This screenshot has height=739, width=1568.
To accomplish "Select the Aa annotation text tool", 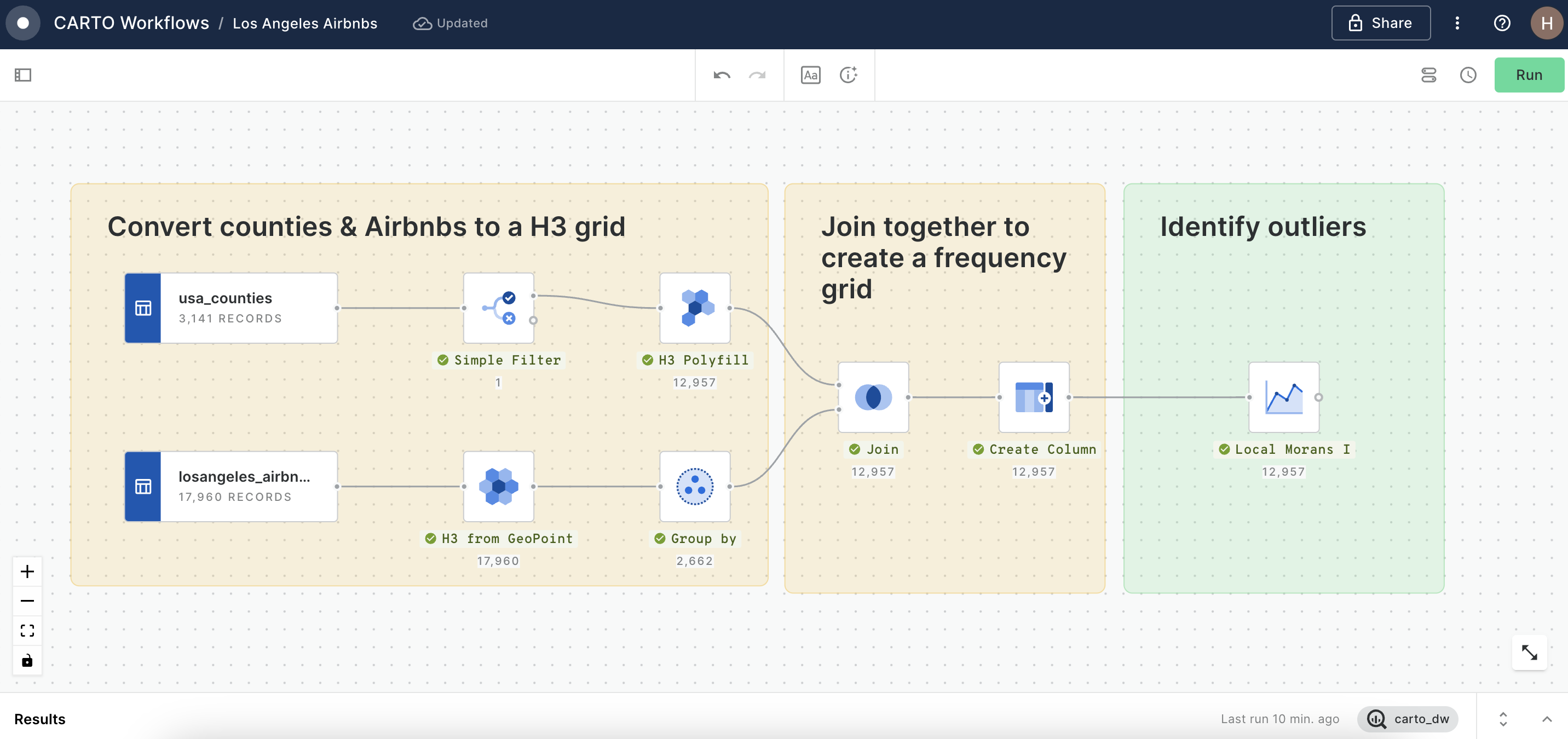I will click(811, 75).
